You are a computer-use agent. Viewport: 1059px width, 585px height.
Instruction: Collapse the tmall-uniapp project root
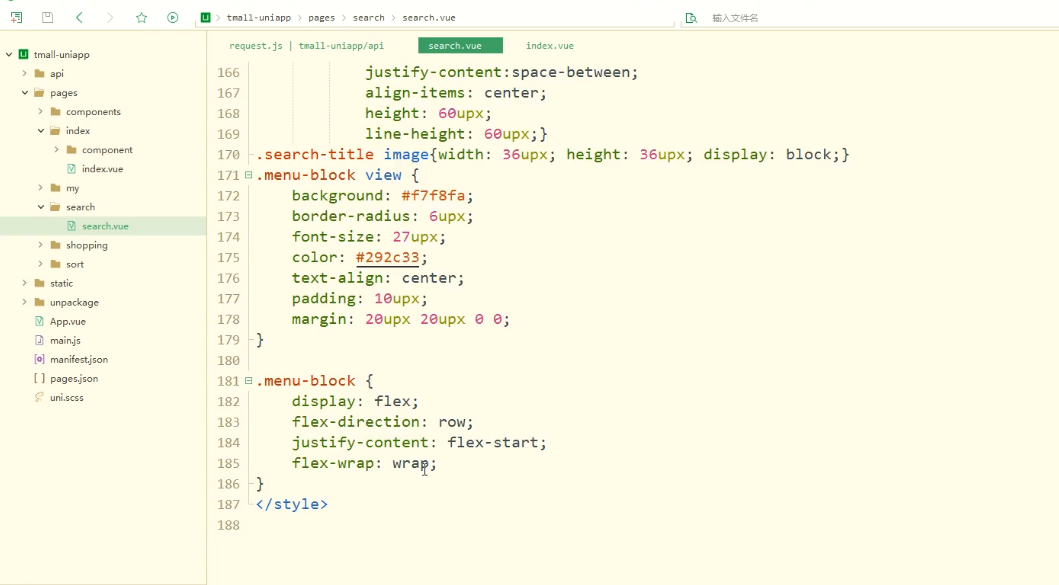[9, 54]
